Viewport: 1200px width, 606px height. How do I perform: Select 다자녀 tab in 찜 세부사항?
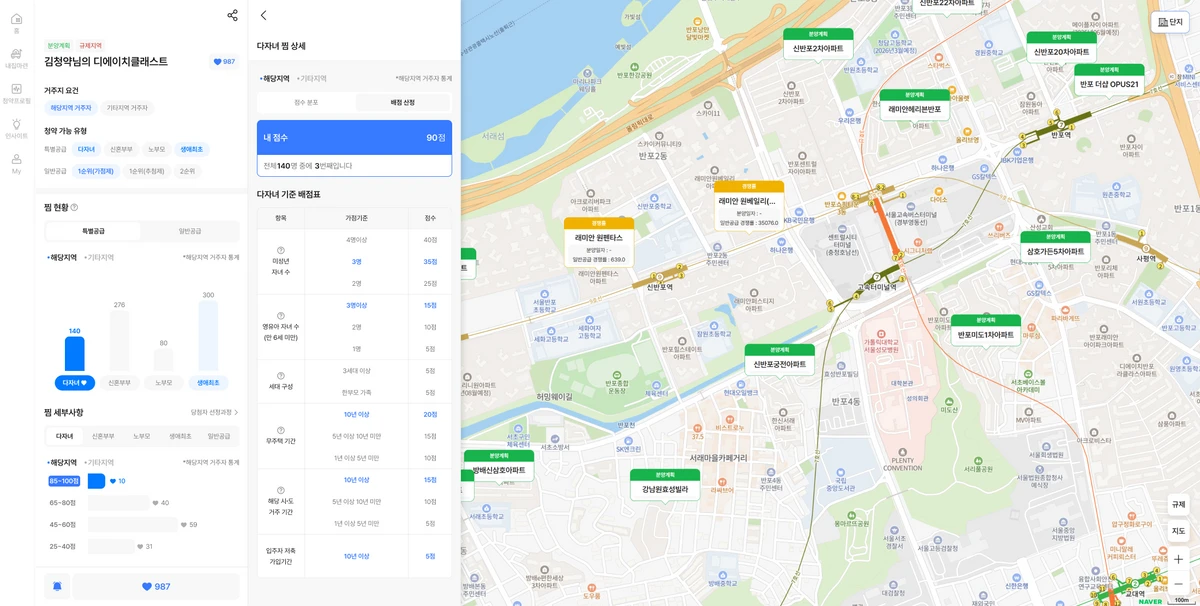(x=65, y=436)
